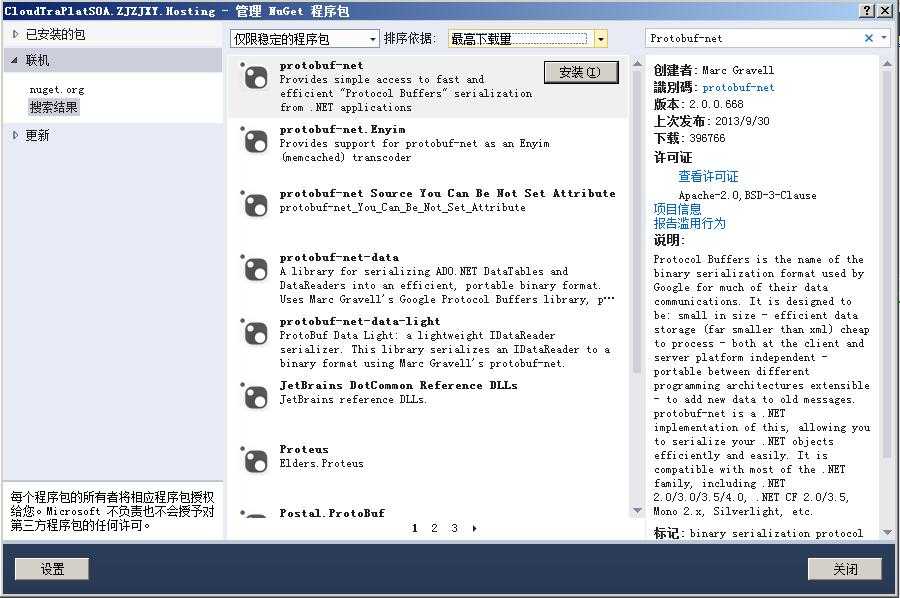The height and width of the screenshot is (598, 900).
Task: Open the 报告滥用行为 link
Action: [689, 223]
